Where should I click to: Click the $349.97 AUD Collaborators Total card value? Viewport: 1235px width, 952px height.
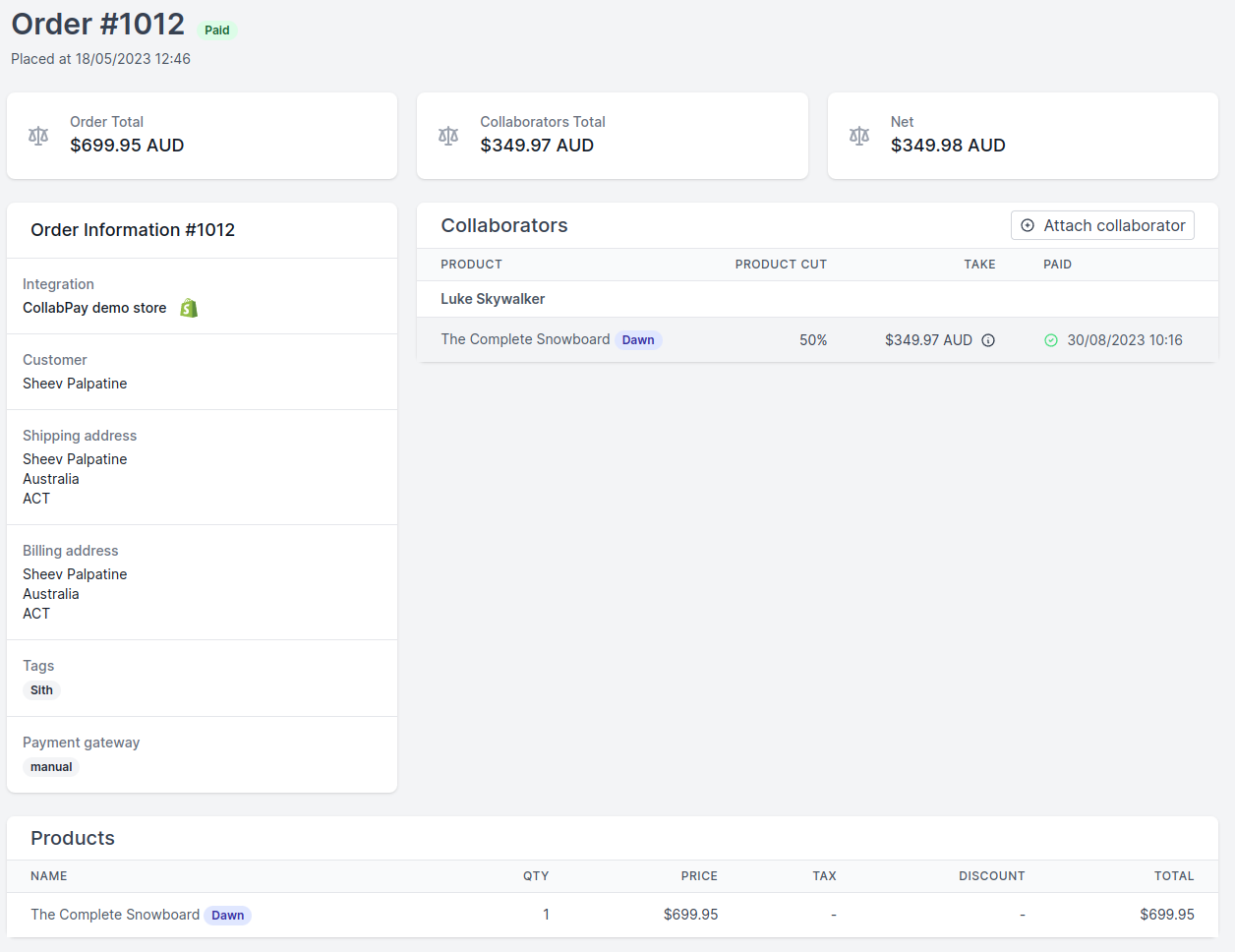point(537,146)
